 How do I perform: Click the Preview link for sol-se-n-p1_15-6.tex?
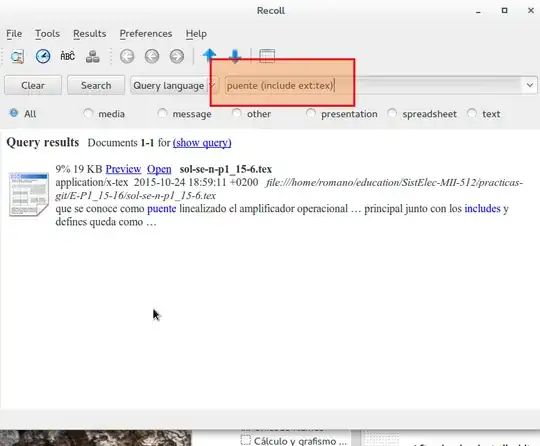[x=123, y=169]
